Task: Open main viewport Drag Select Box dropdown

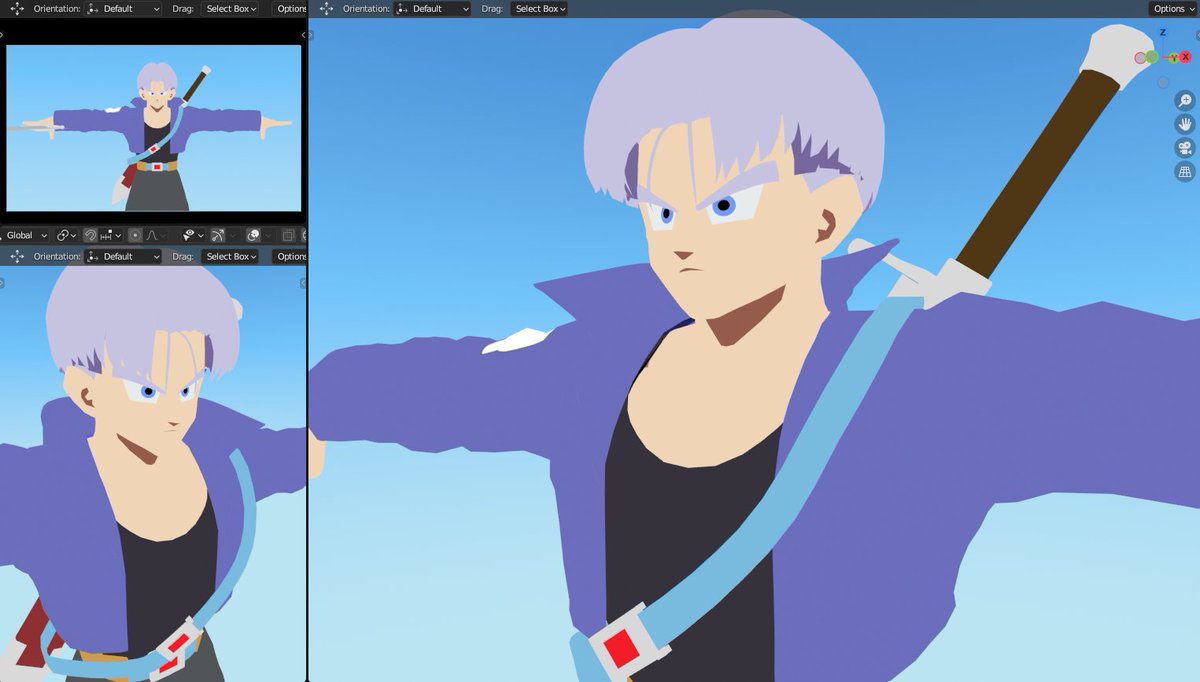Action: click(x=539, y=8)
